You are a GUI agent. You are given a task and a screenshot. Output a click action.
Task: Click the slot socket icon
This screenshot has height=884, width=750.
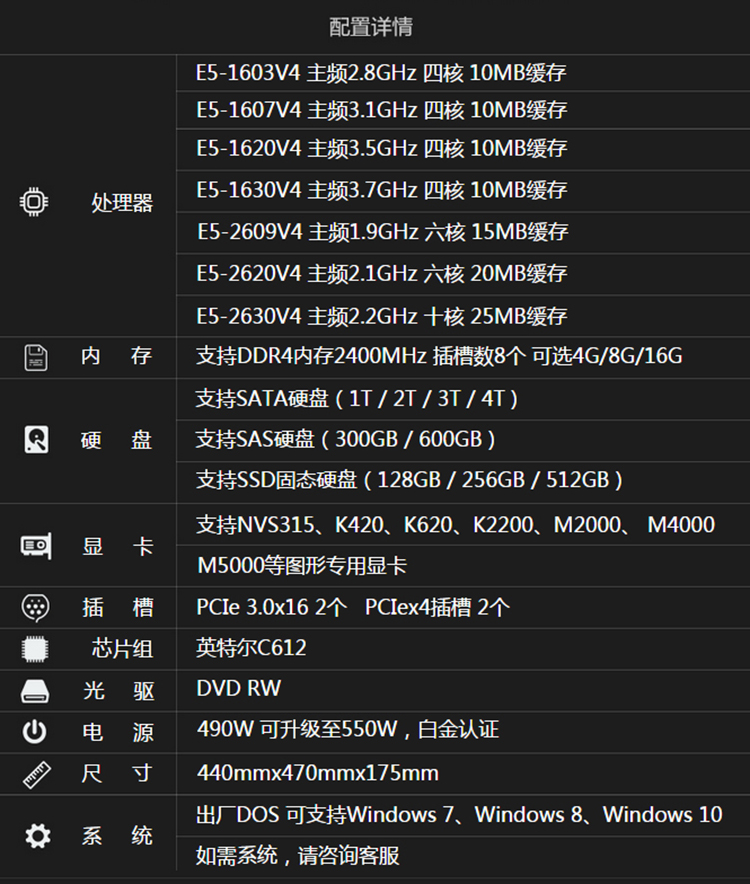click(35, 607)
